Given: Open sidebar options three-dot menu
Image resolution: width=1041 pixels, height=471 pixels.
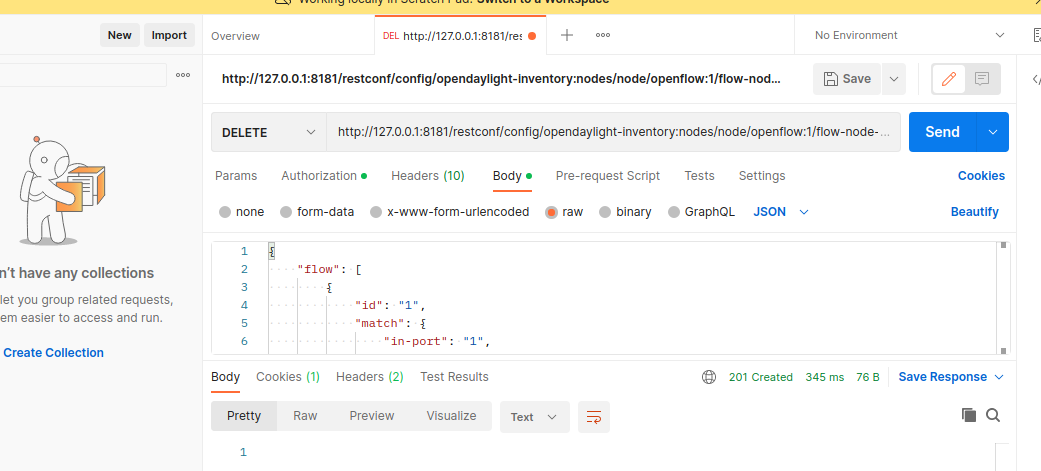Looking at the screenshot, I should coord(183,75).
